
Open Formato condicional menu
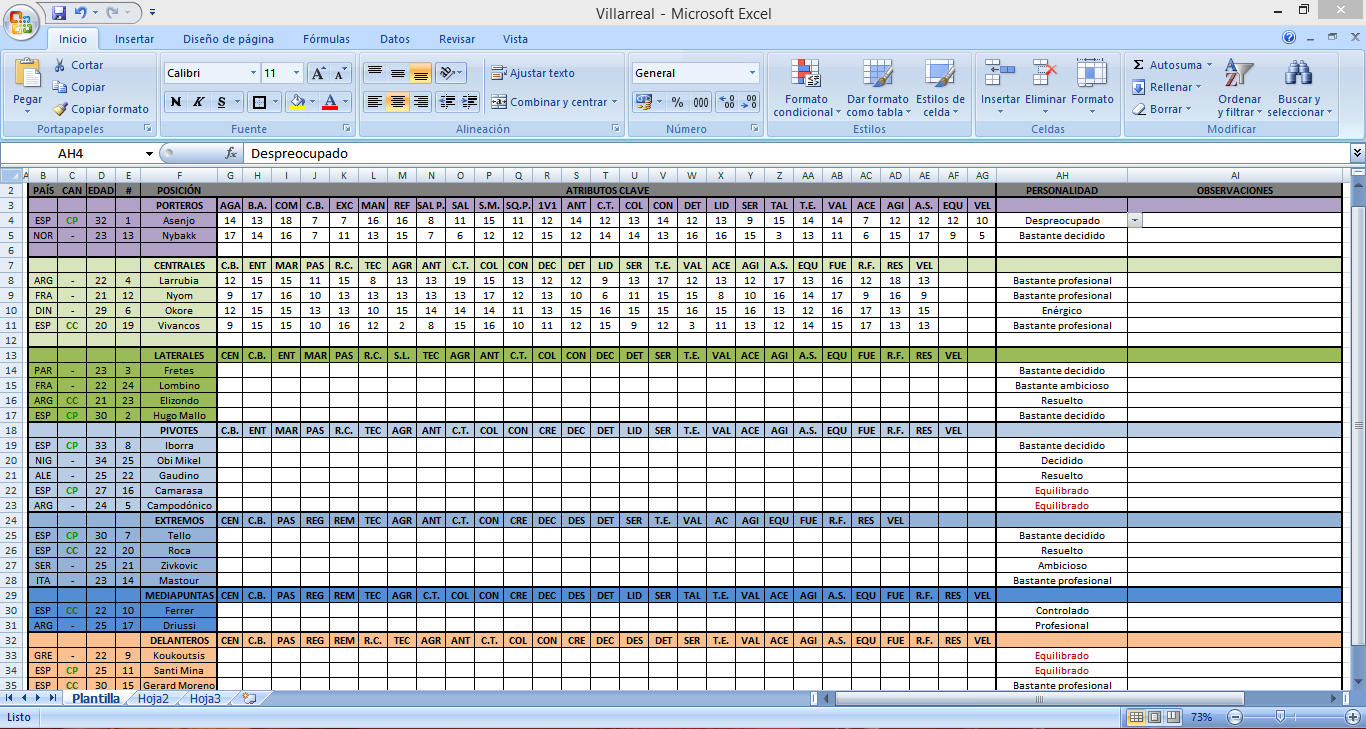pyautogui.click(x=806, y=88)
